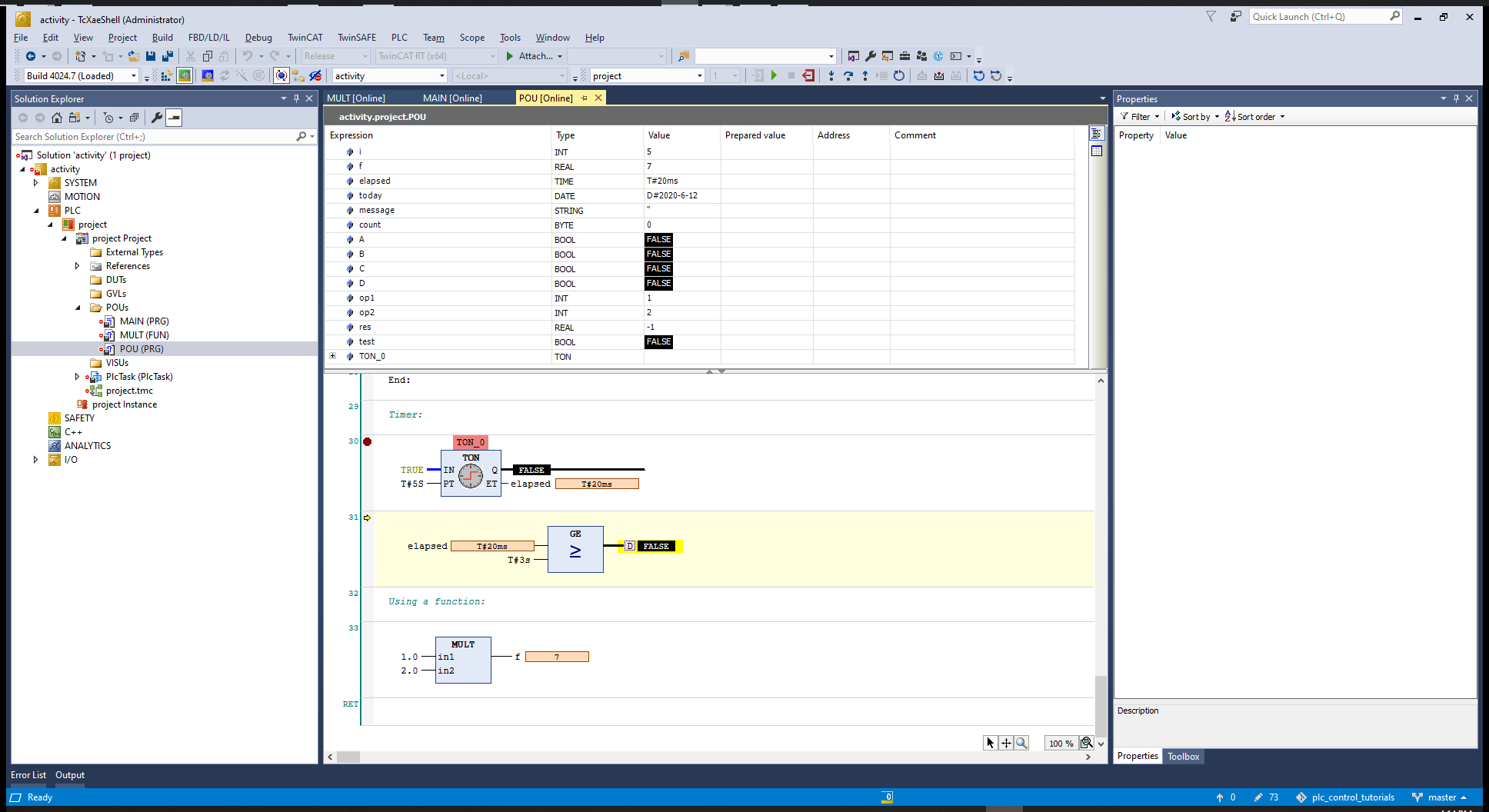The height and width of the screenshot is (812, 1489).
Task: Click the wrench Properties icon in Solution Explorer
Action: click(x=157, y=118)
